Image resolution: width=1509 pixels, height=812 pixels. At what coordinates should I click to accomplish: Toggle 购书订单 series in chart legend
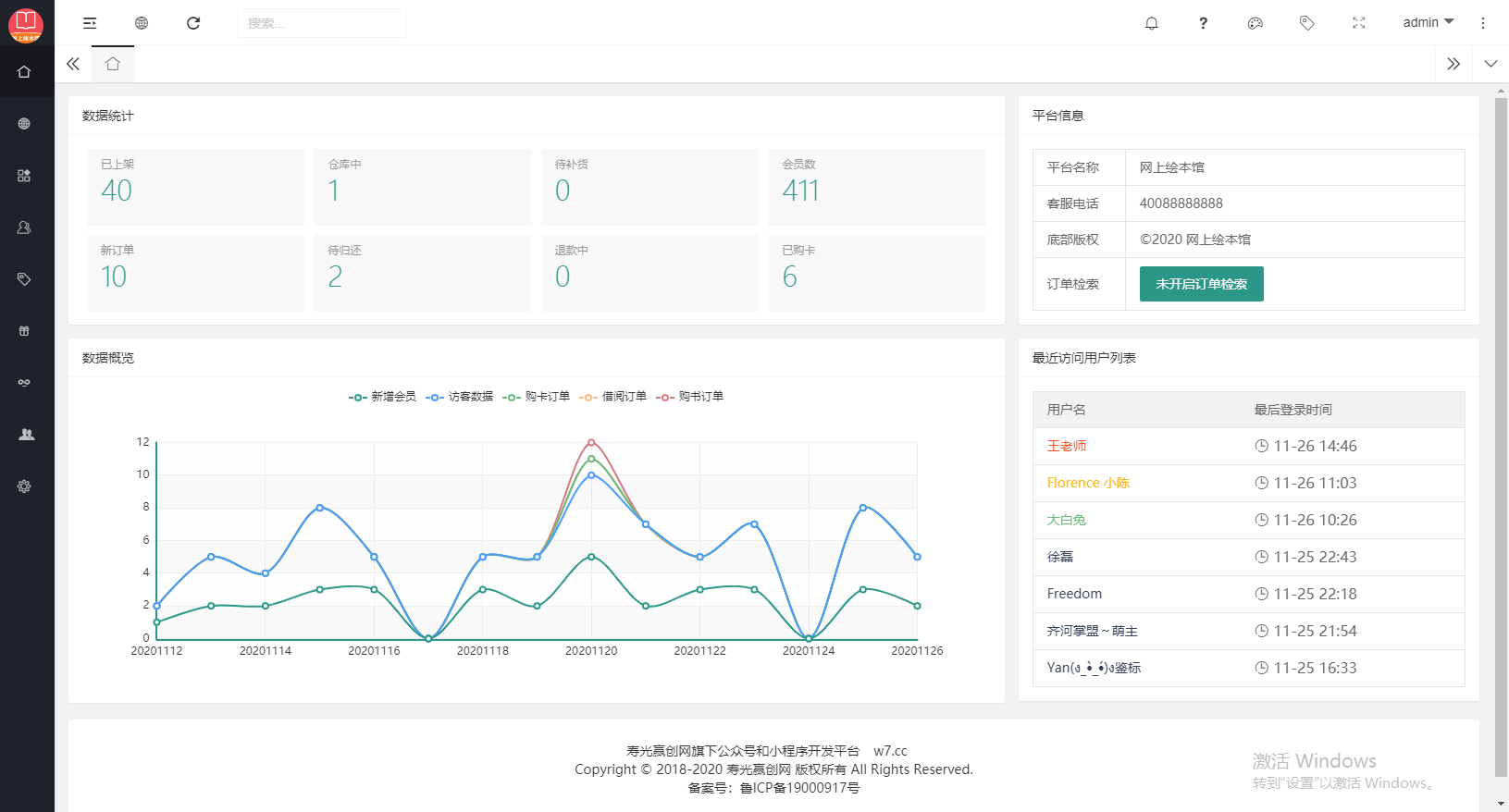click(689, 397)
